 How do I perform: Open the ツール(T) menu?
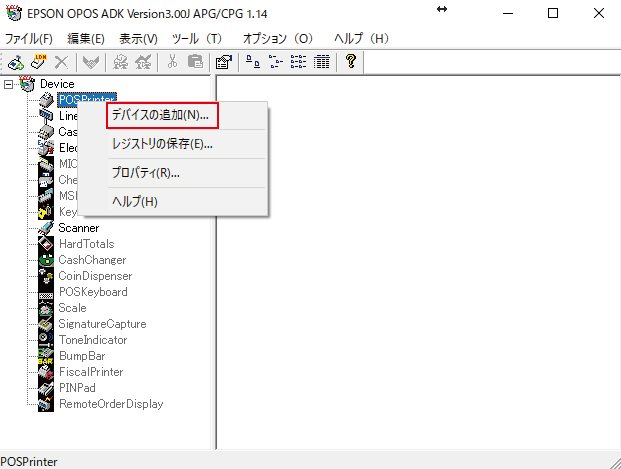click(197, 38)
